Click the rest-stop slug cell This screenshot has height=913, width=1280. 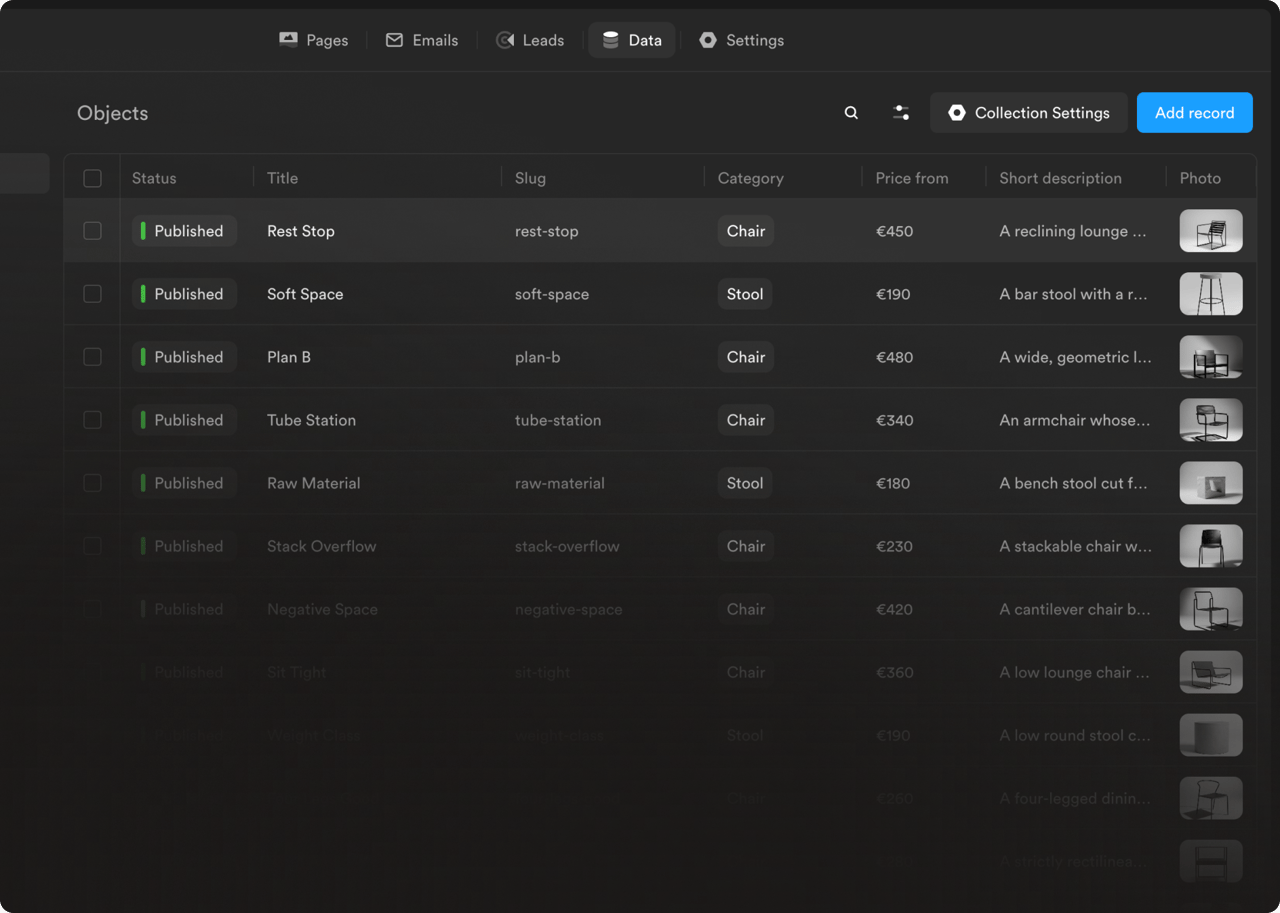[547, 231]
